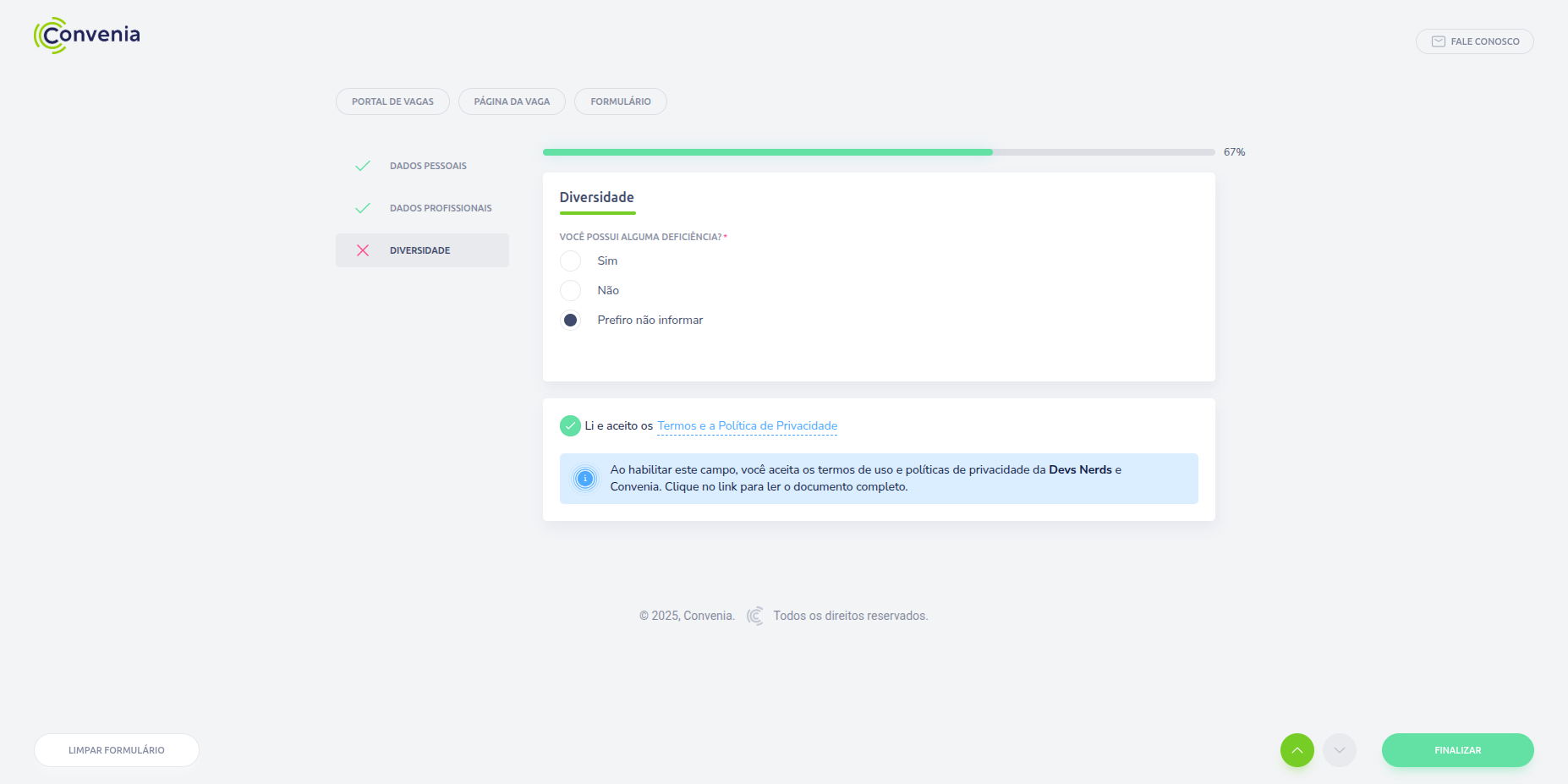
Task: Click checkmark icon beside Dados Profissionais
Action: 363,208
